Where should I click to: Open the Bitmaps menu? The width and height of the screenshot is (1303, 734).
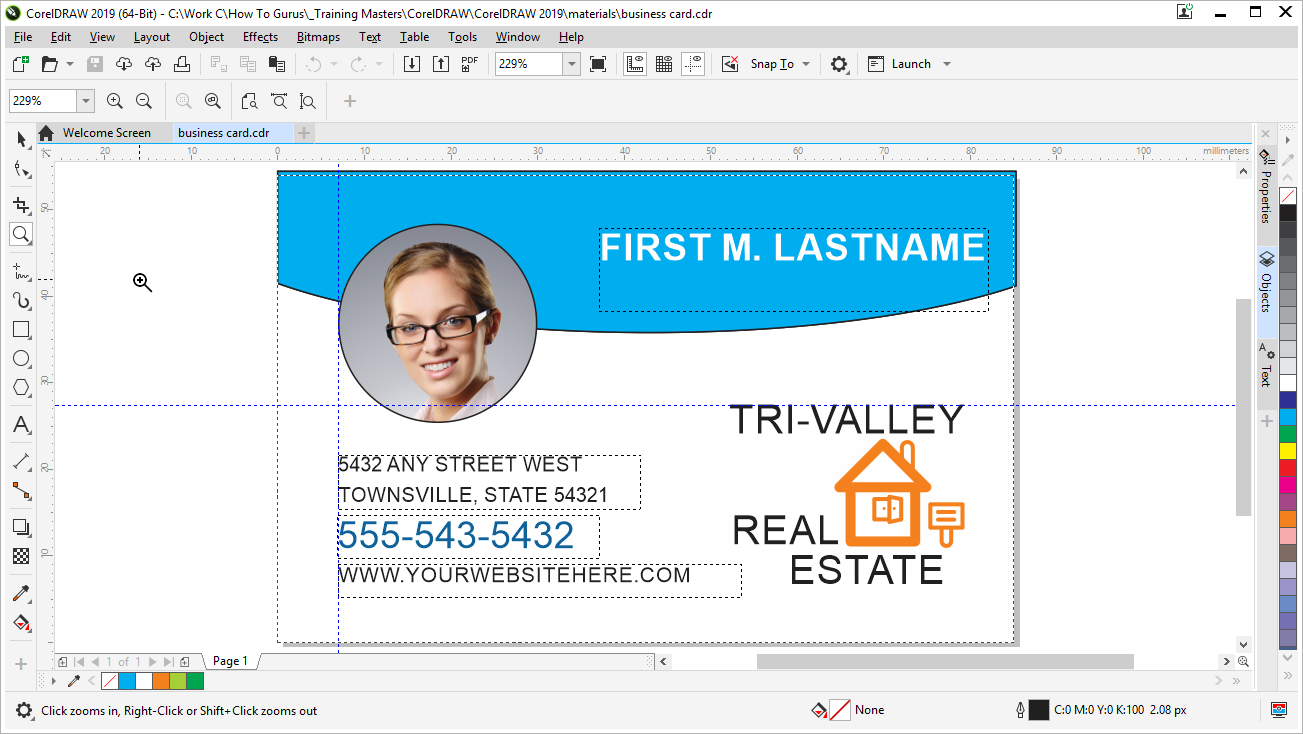(317, 37)
